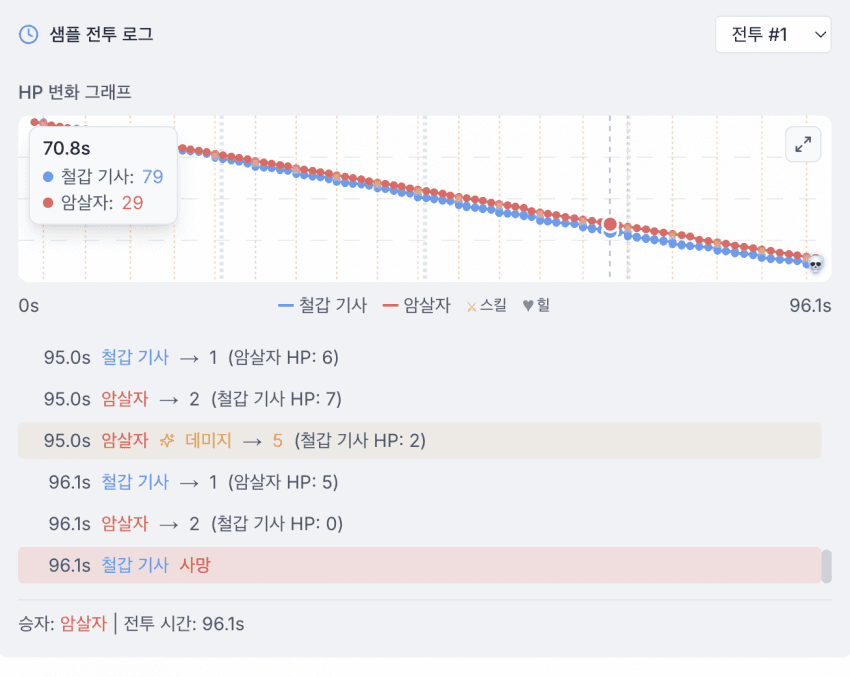The height and width of the screenshot is (677, 850).
Task: Click the 힐 heart icon in the legend
Action: [x=528, y=305]
